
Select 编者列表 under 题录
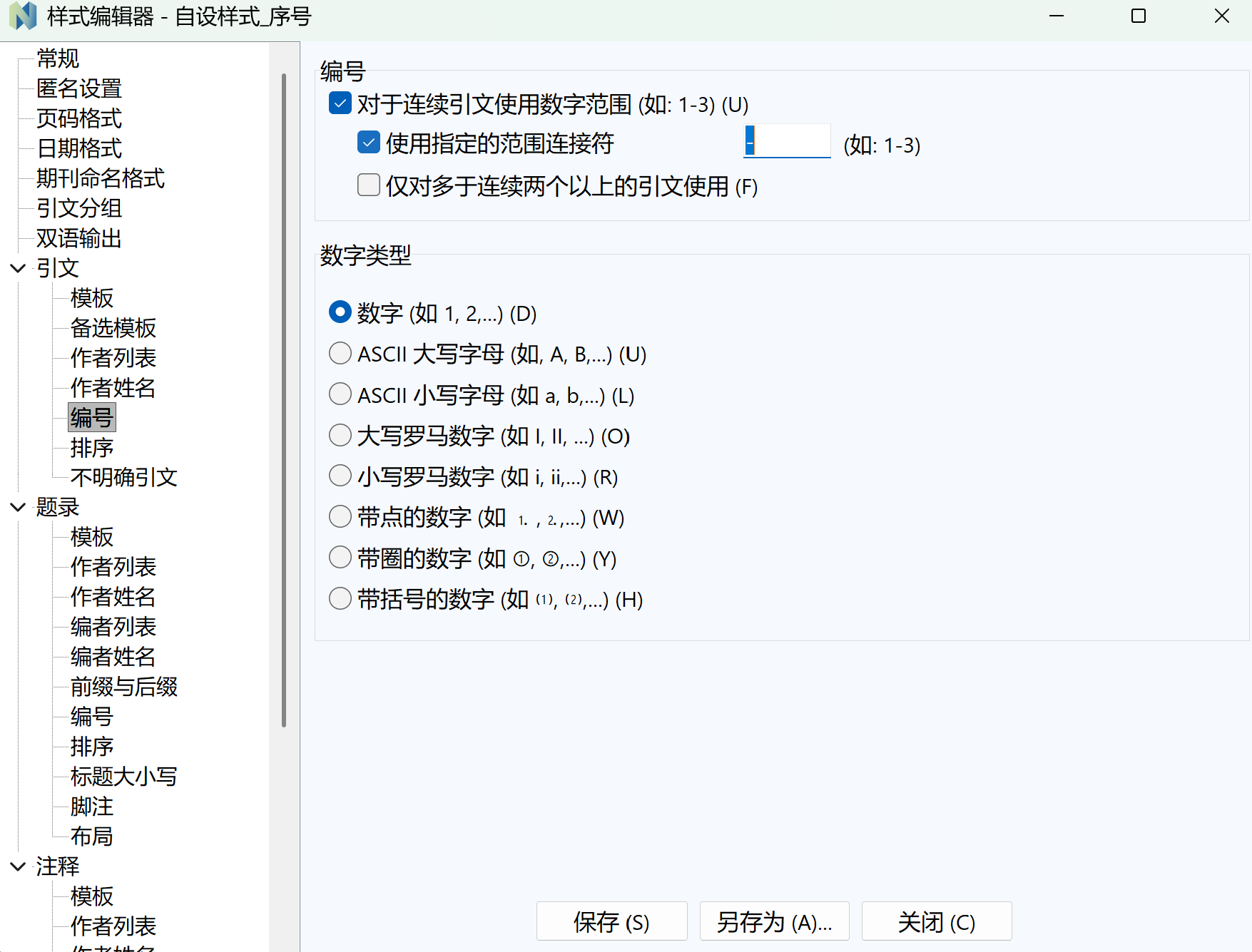113,627
